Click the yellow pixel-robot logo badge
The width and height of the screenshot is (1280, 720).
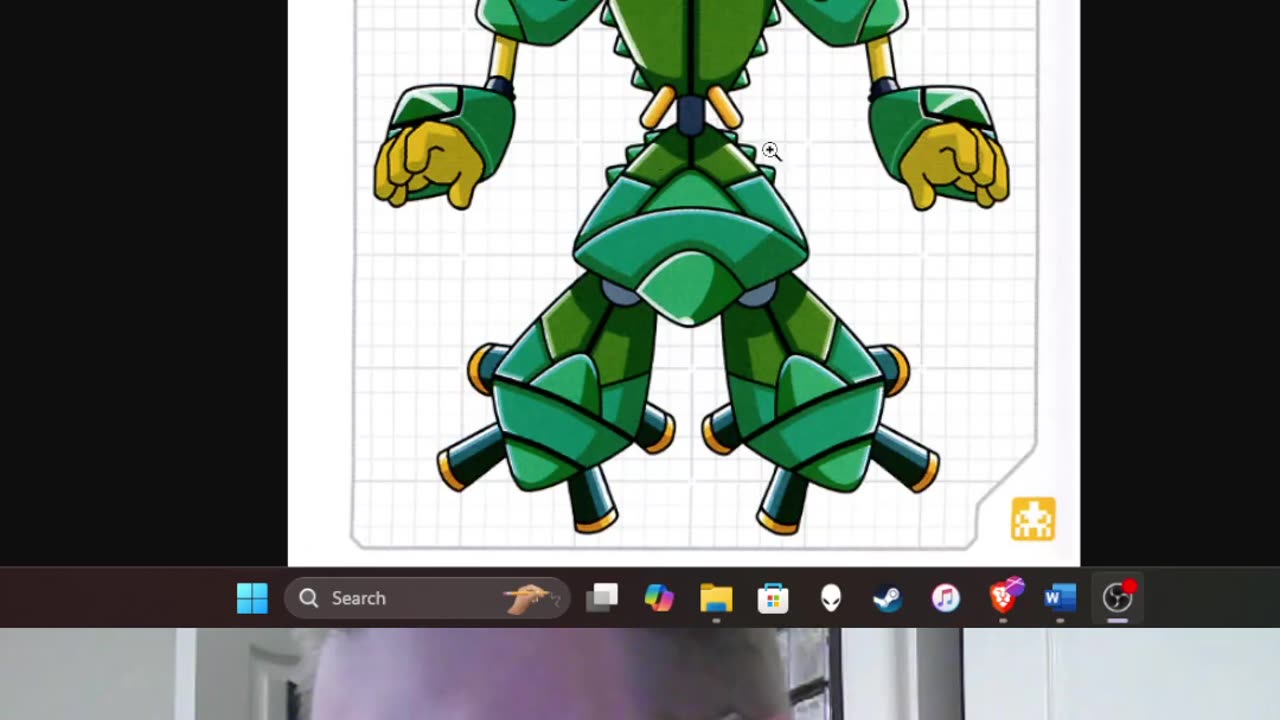point(1033,519)
